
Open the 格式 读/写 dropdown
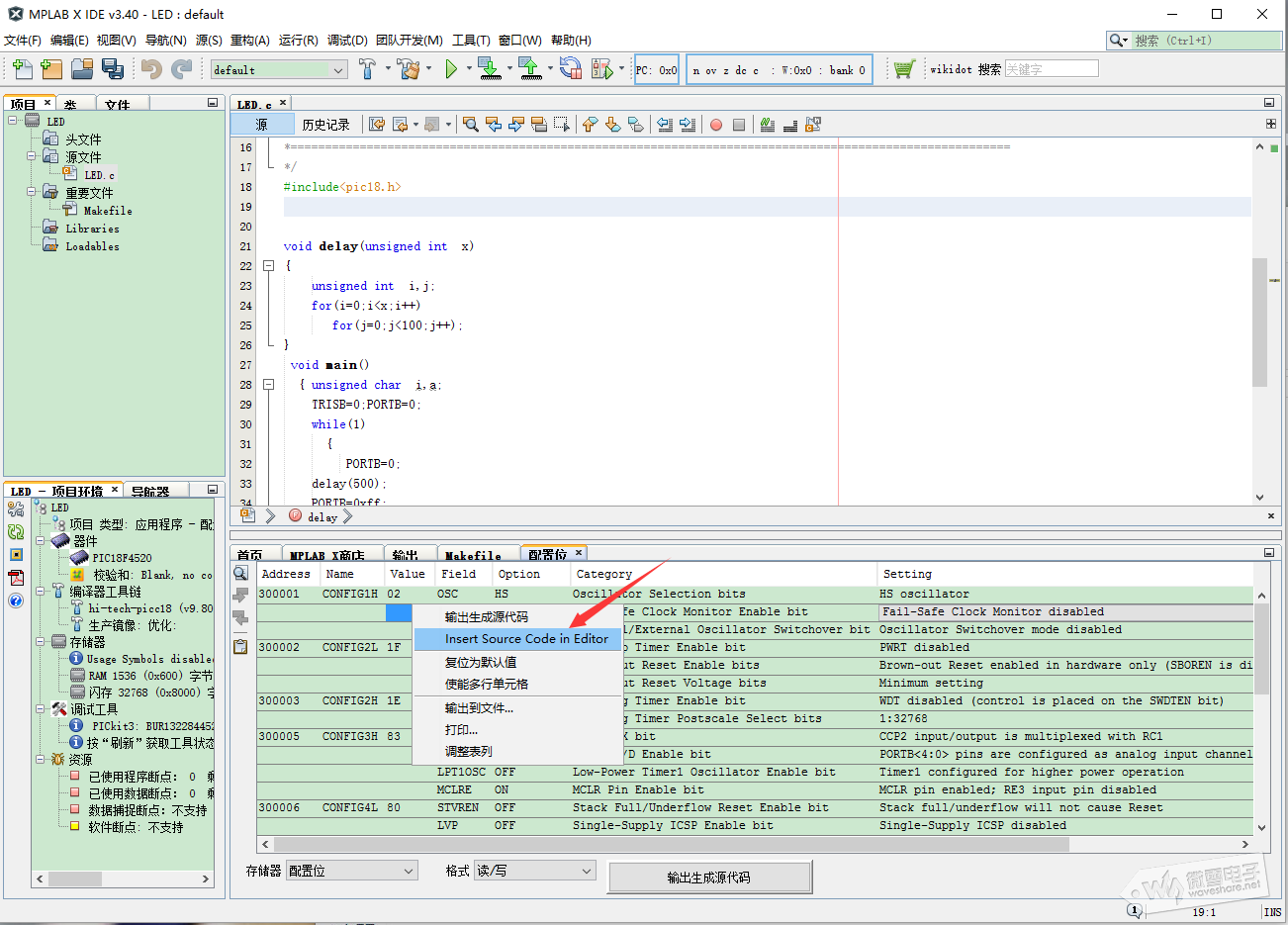click(535, 871)
